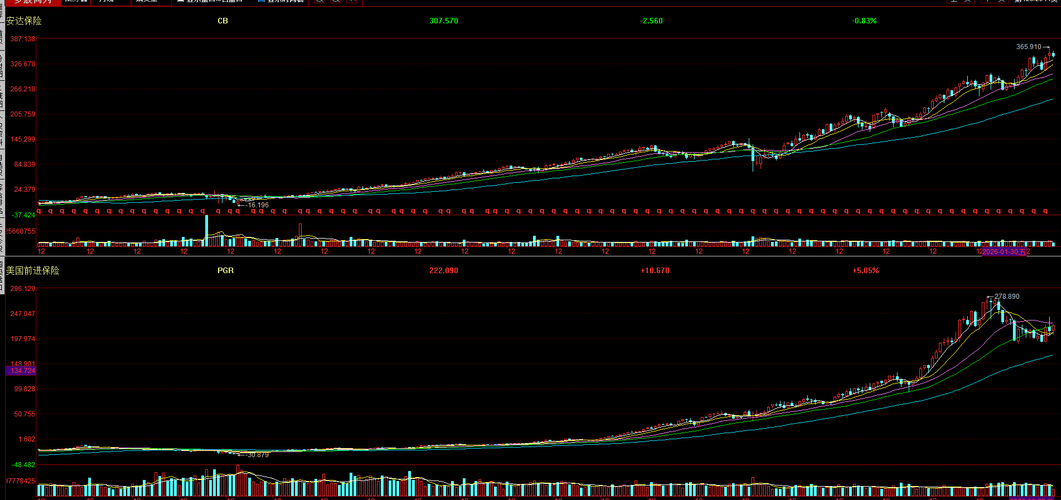Click CB's price change -2.560

[x=652, y=21]
